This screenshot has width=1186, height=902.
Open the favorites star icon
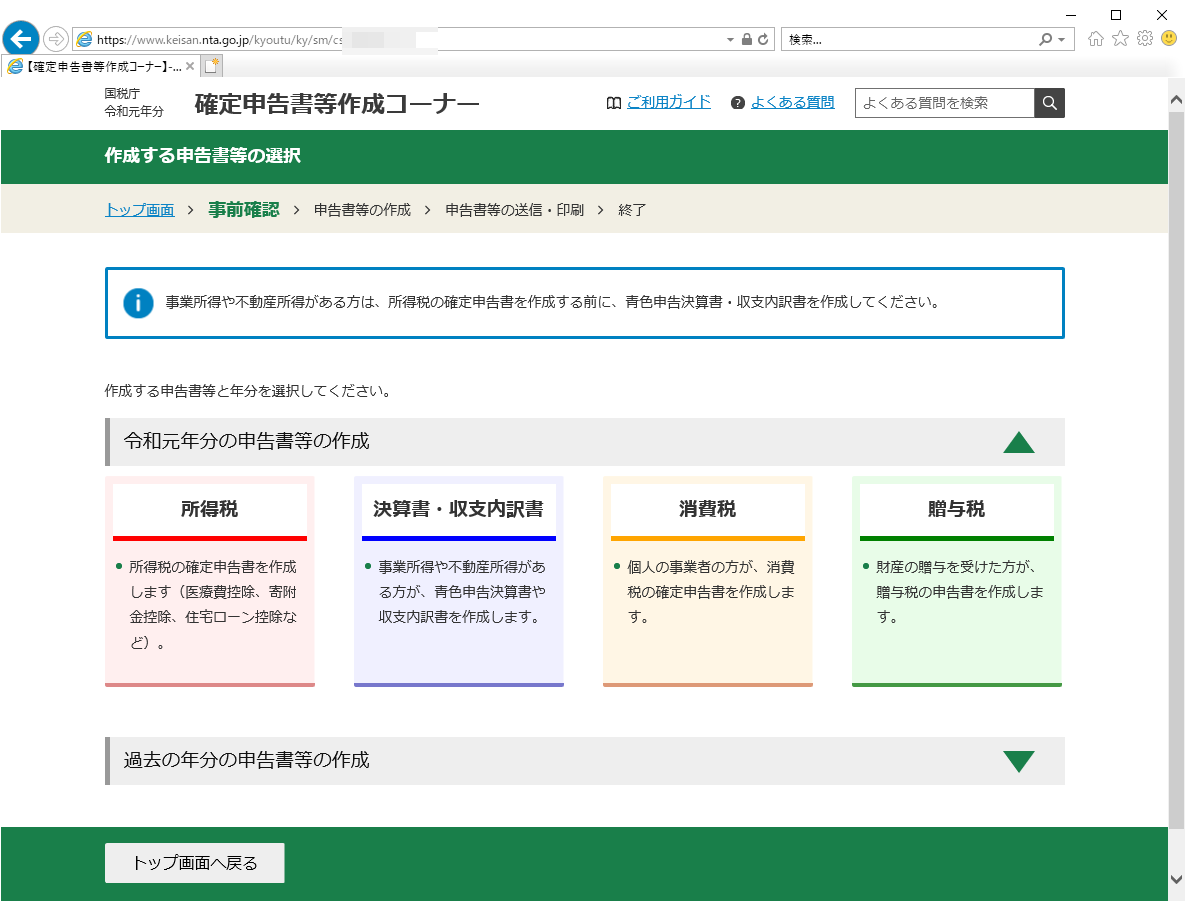click(1120, 39)
